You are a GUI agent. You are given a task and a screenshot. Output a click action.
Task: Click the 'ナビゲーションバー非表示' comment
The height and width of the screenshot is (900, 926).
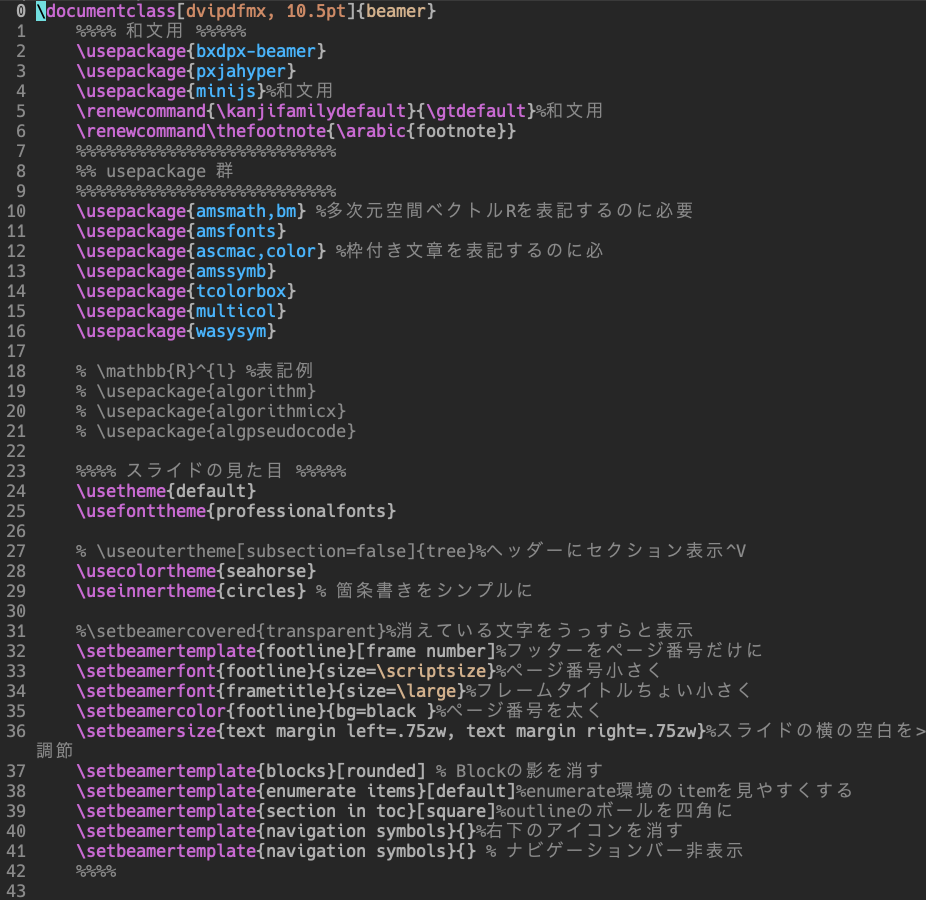(x=614, y=851)
